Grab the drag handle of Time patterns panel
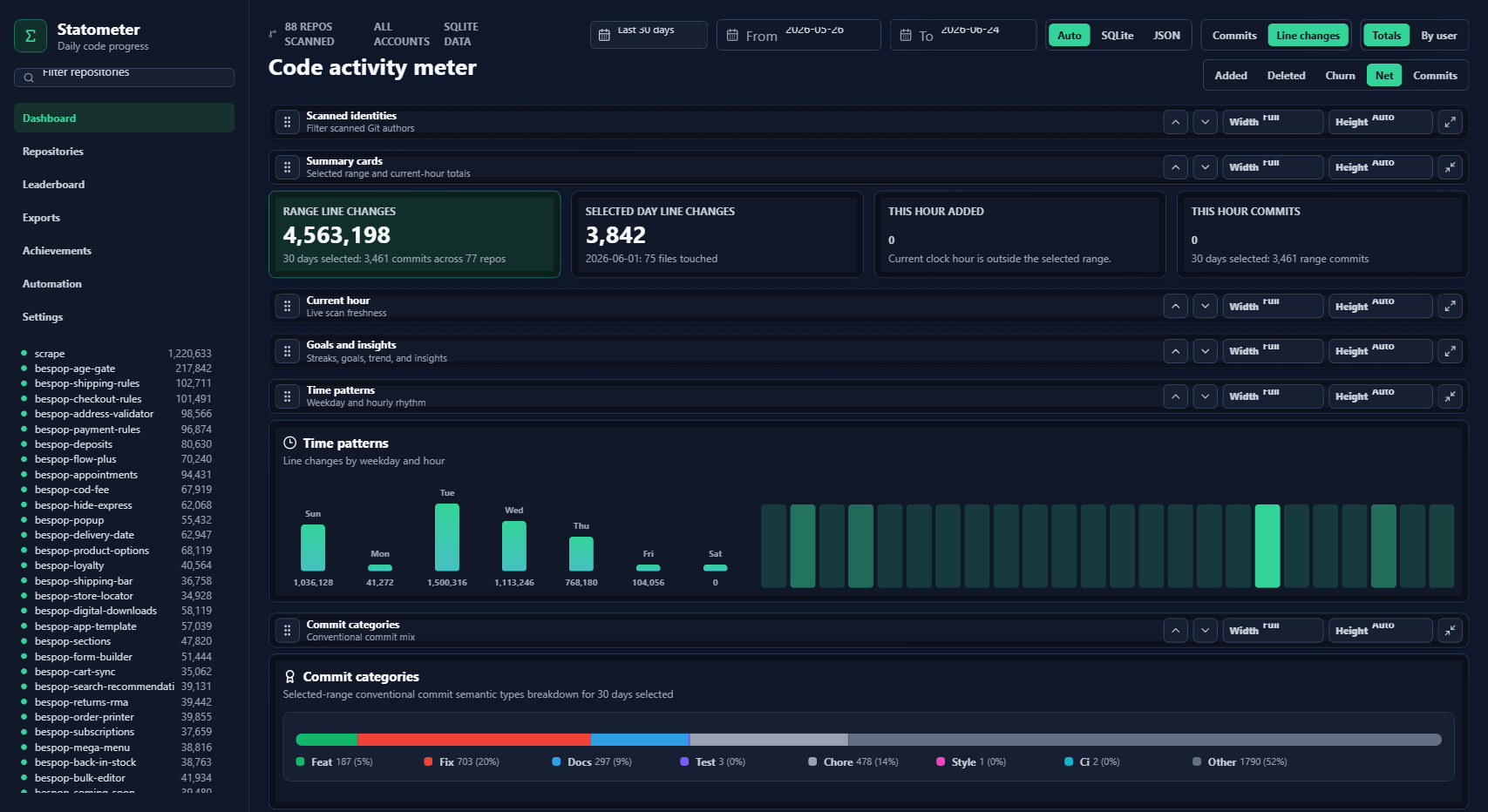Screen dimensions: 1488x812 coord(288,396)
